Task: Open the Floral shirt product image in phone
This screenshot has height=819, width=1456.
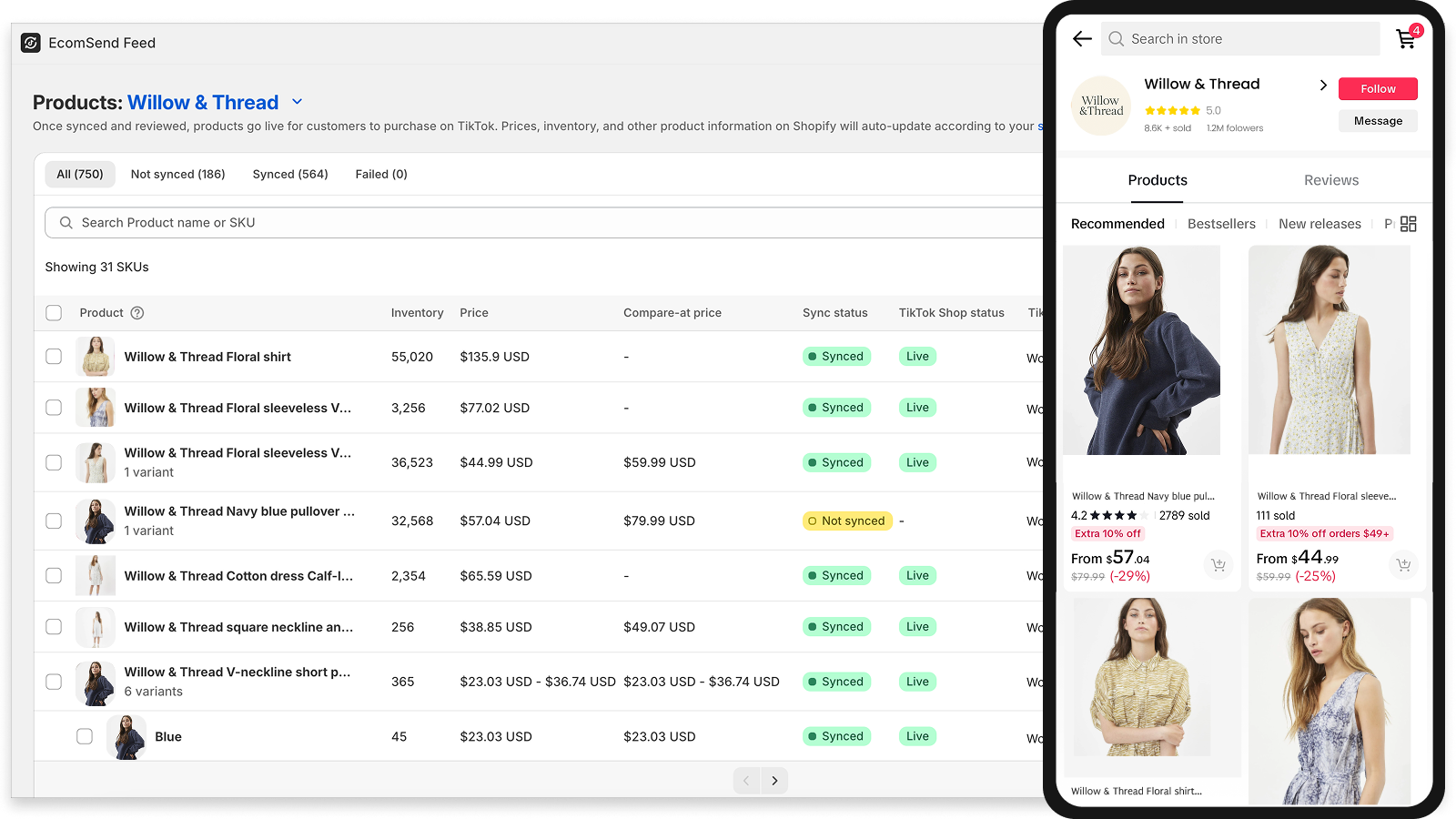Action: (1142, 678)
